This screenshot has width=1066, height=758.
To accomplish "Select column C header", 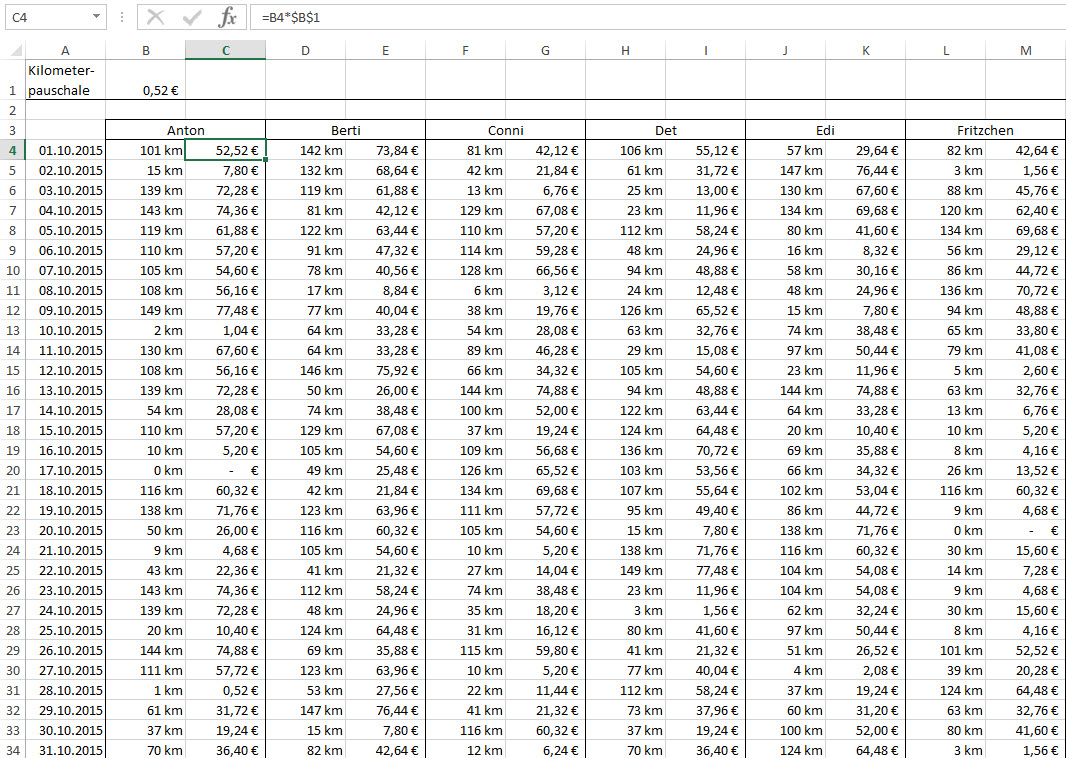I will (225, 51).
